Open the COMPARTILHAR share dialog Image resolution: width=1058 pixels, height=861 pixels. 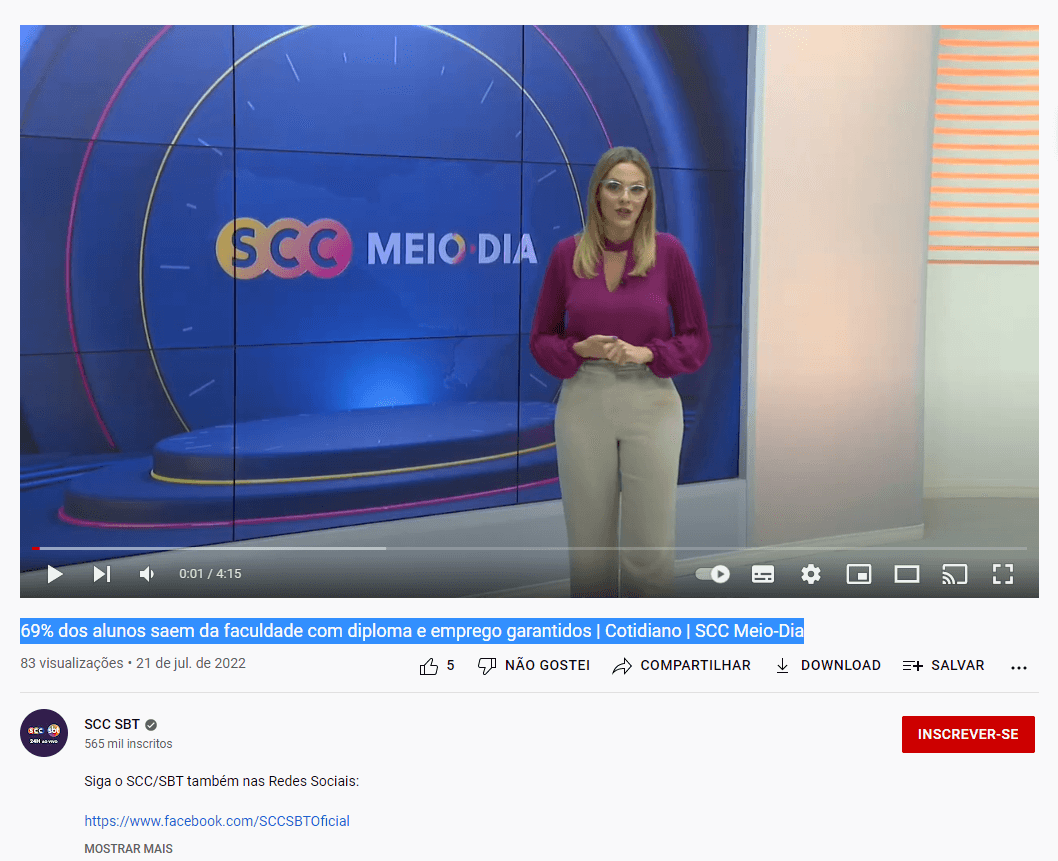[x=681, y=666]
